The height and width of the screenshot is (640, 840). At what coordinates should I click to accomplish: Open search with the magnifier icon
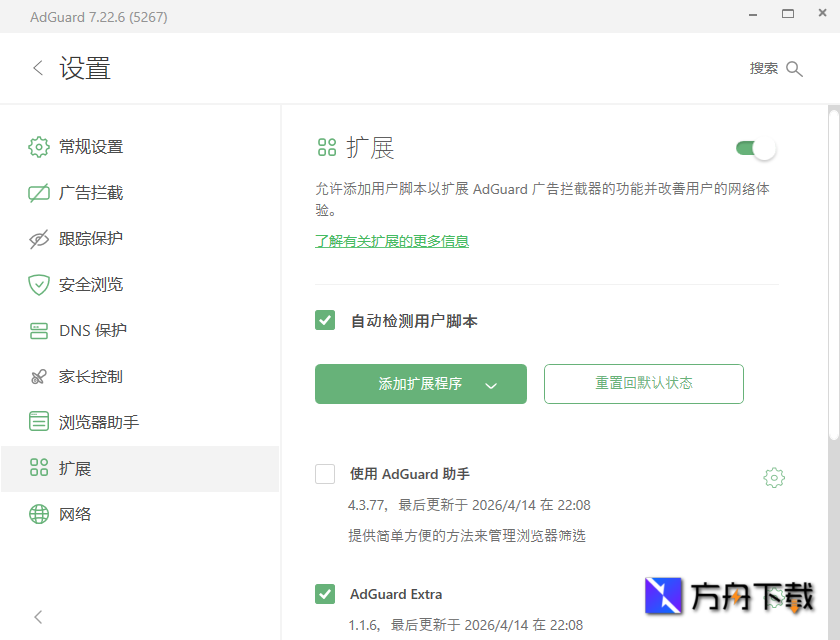pos(794,68)
